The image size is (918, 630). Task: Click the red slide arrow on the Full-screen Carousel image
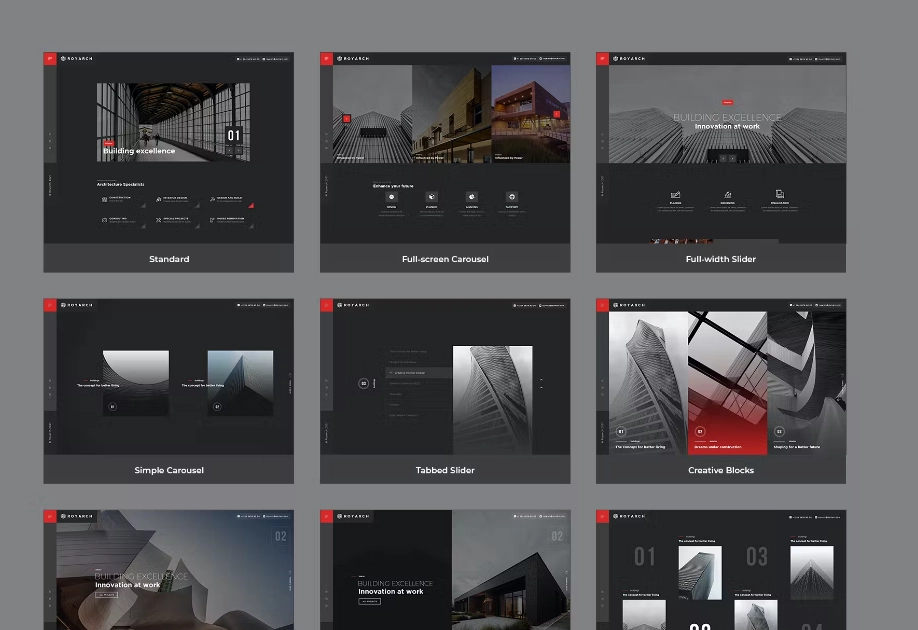pos(345,118)
